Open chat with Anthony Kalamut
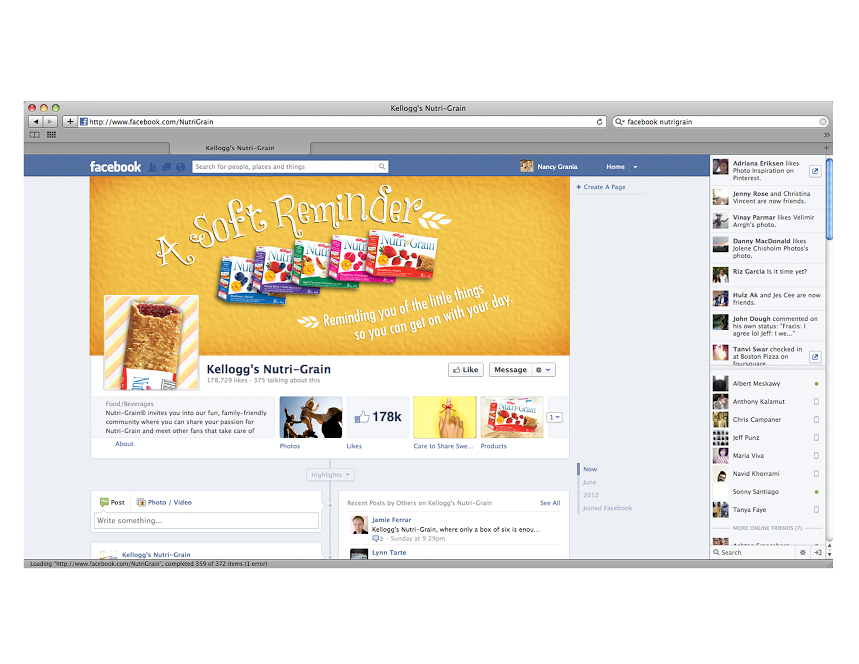 (x=766, y=402)
